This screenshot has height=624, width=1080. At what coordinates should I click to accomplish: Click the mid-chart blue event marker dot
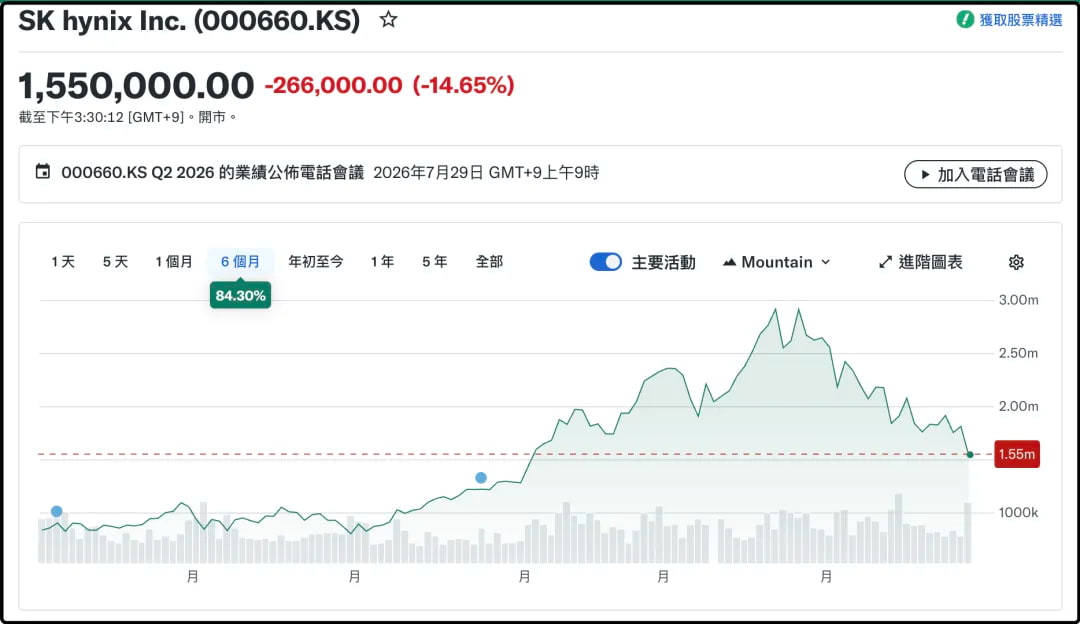[x=481, y=477]
